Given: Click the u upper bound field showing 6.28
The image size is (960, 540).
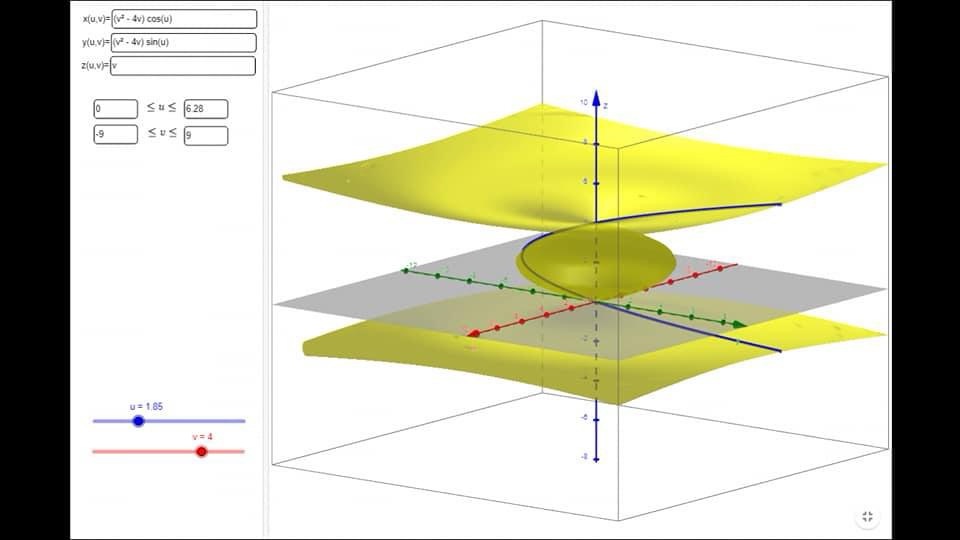Looking at the screenshot, I should 205,109.
